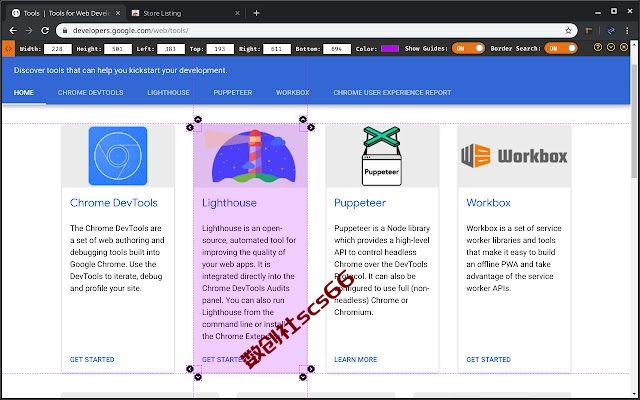
Task: Click the orange ruler extension icon at toolbar start
Action: (8, 49)
